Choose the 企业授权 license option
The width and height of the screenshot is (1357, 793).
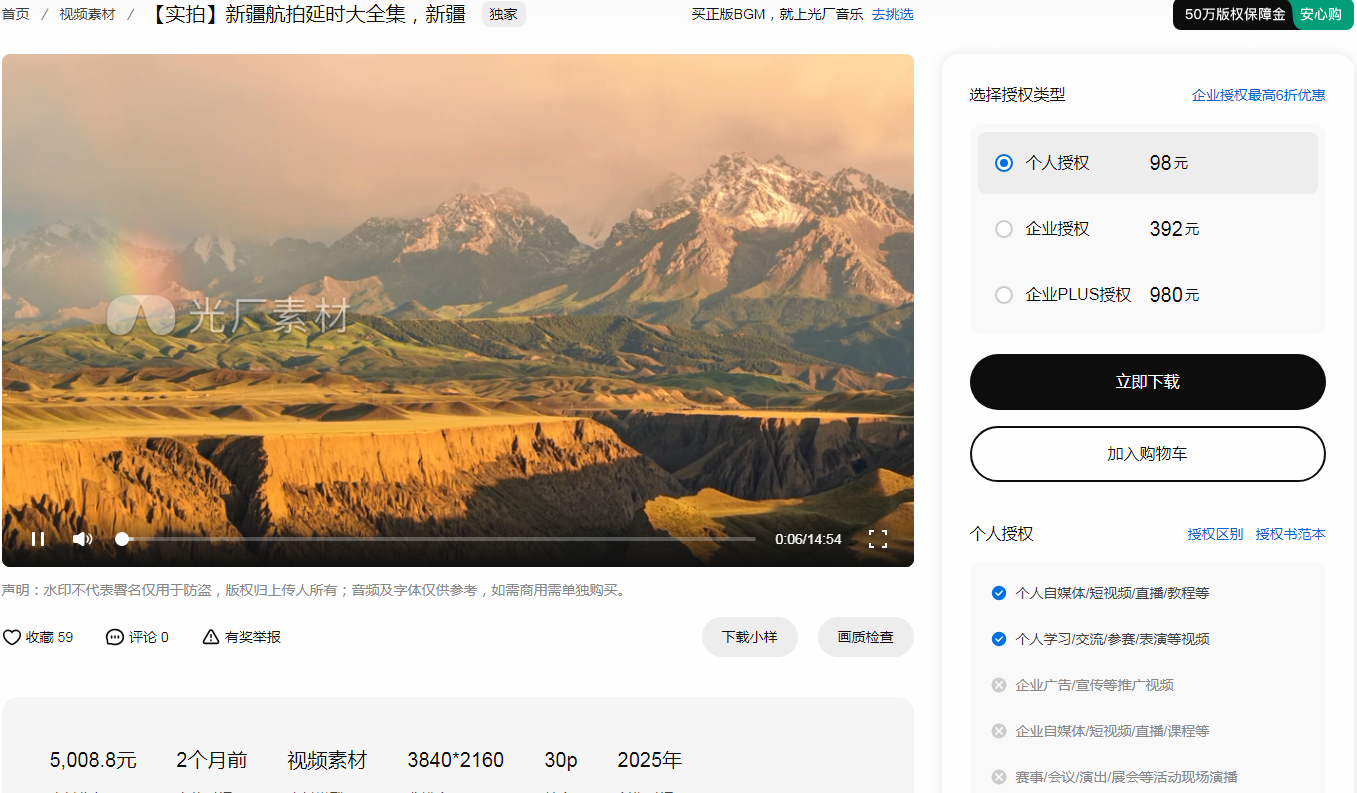coord(1004,229)
